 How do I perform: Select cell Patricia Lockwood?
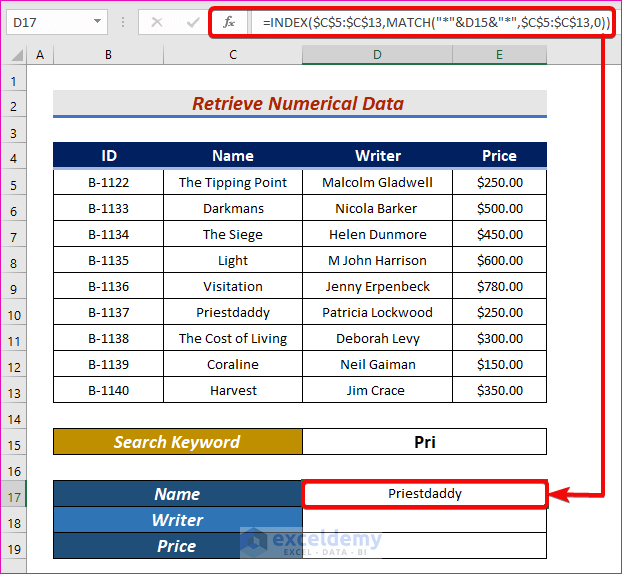pos(377,312)
